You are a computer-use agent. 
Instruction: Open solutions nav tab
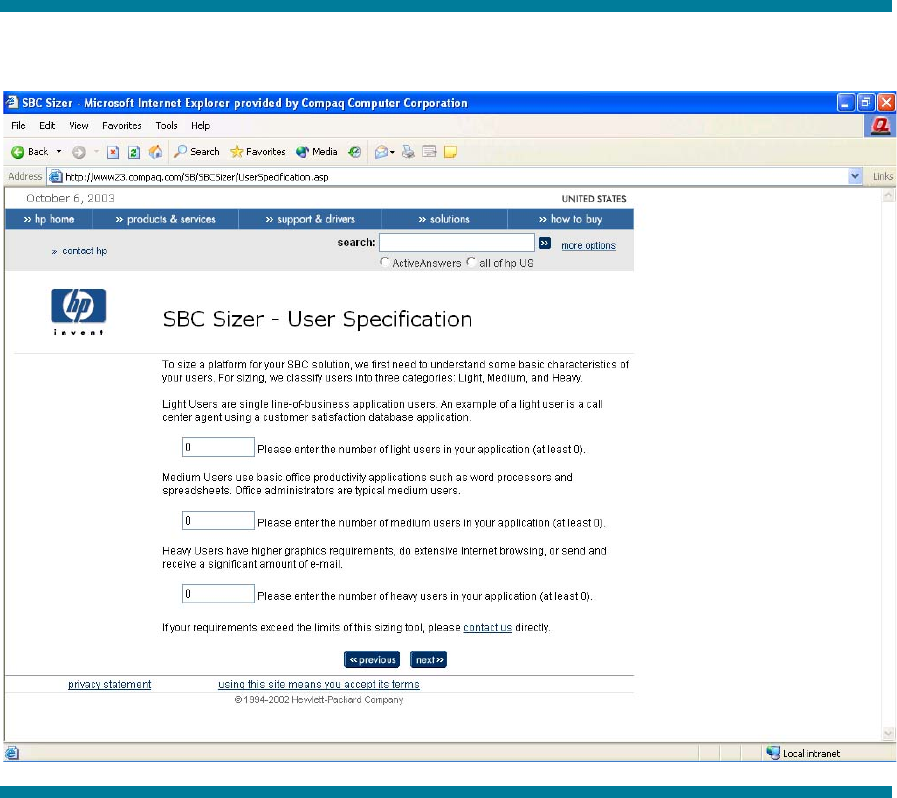click(x=444, y=219)
